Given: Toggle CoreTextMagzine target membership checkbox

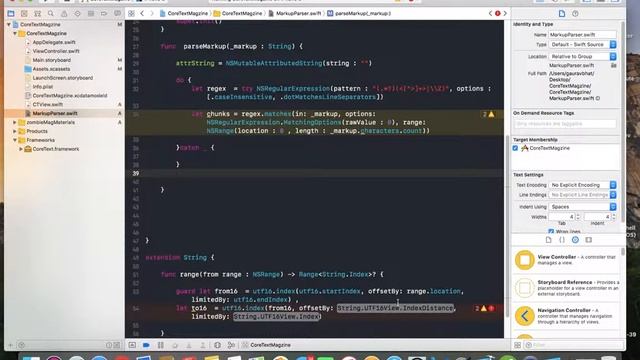Looking at the screenshot, I should click(x=516, y=148).
